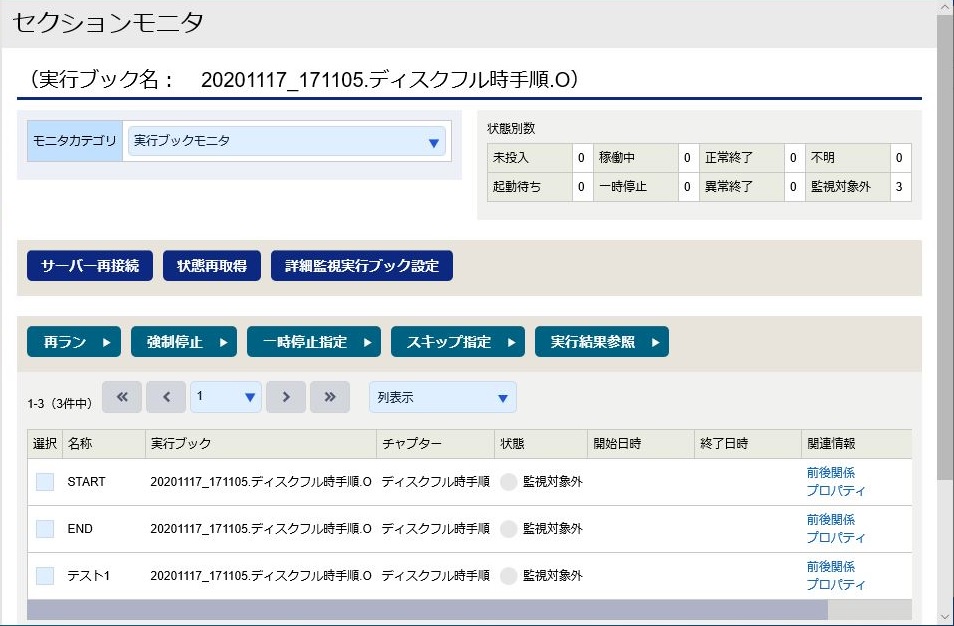Go to next page arrow
954x626 pixels.
[286, 397]
